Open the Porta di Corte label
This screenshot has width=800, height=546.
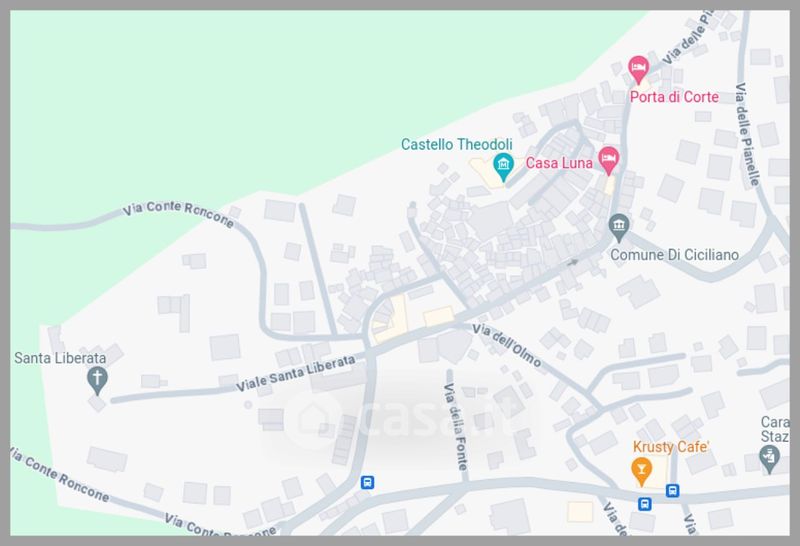[674, 97]
